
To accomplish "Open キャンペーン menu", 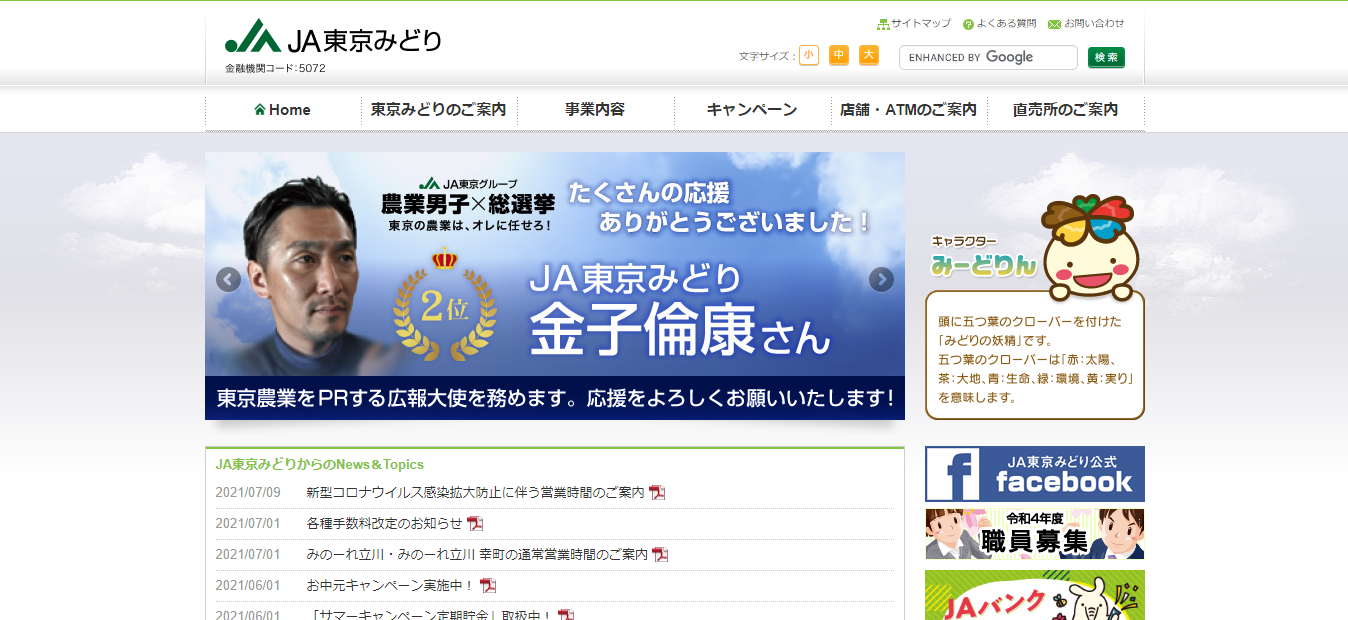I will pyautogui.click(x=752, y=110).
